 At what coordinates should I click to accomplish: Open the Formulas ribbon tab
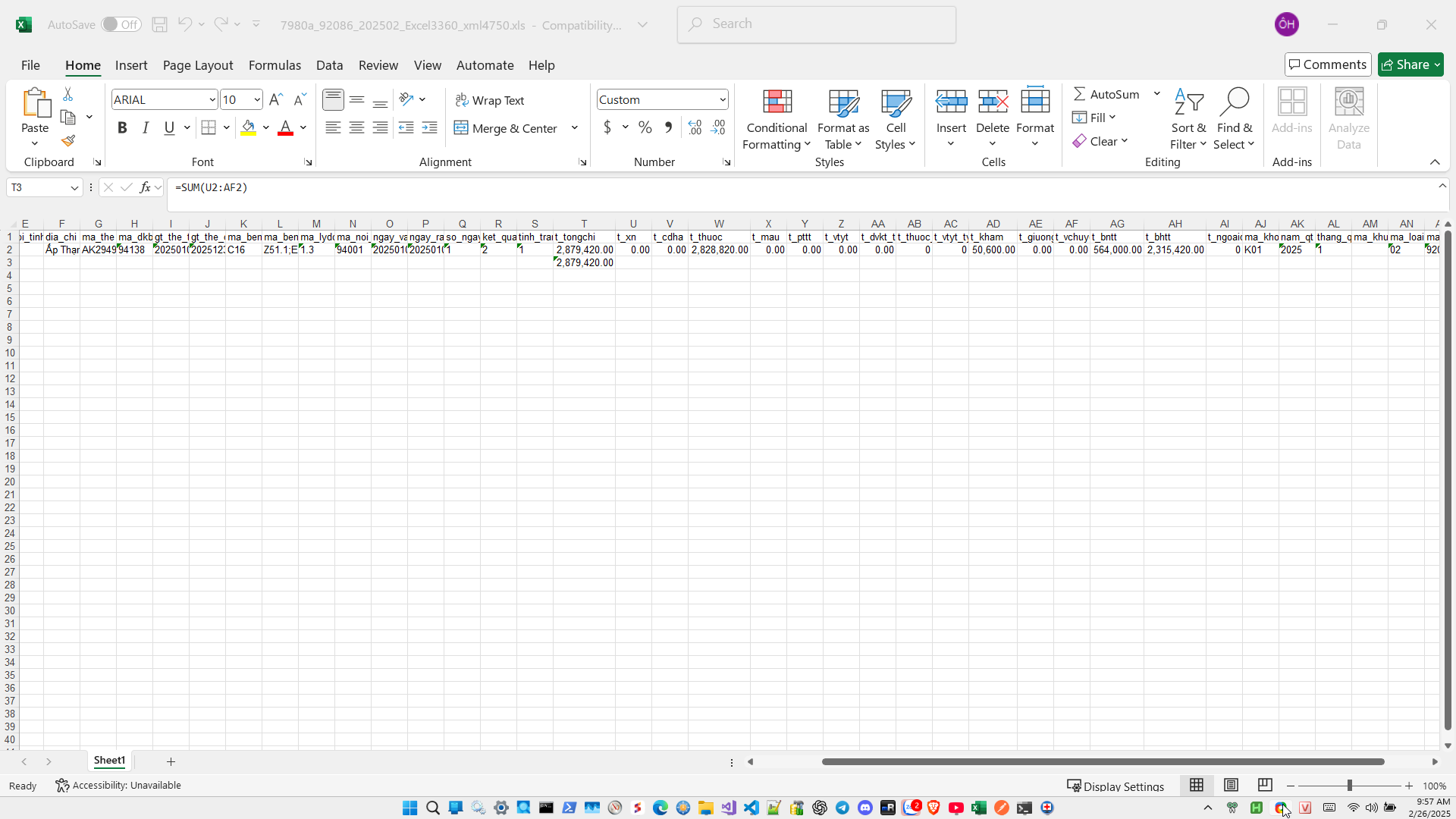[275, 65]
